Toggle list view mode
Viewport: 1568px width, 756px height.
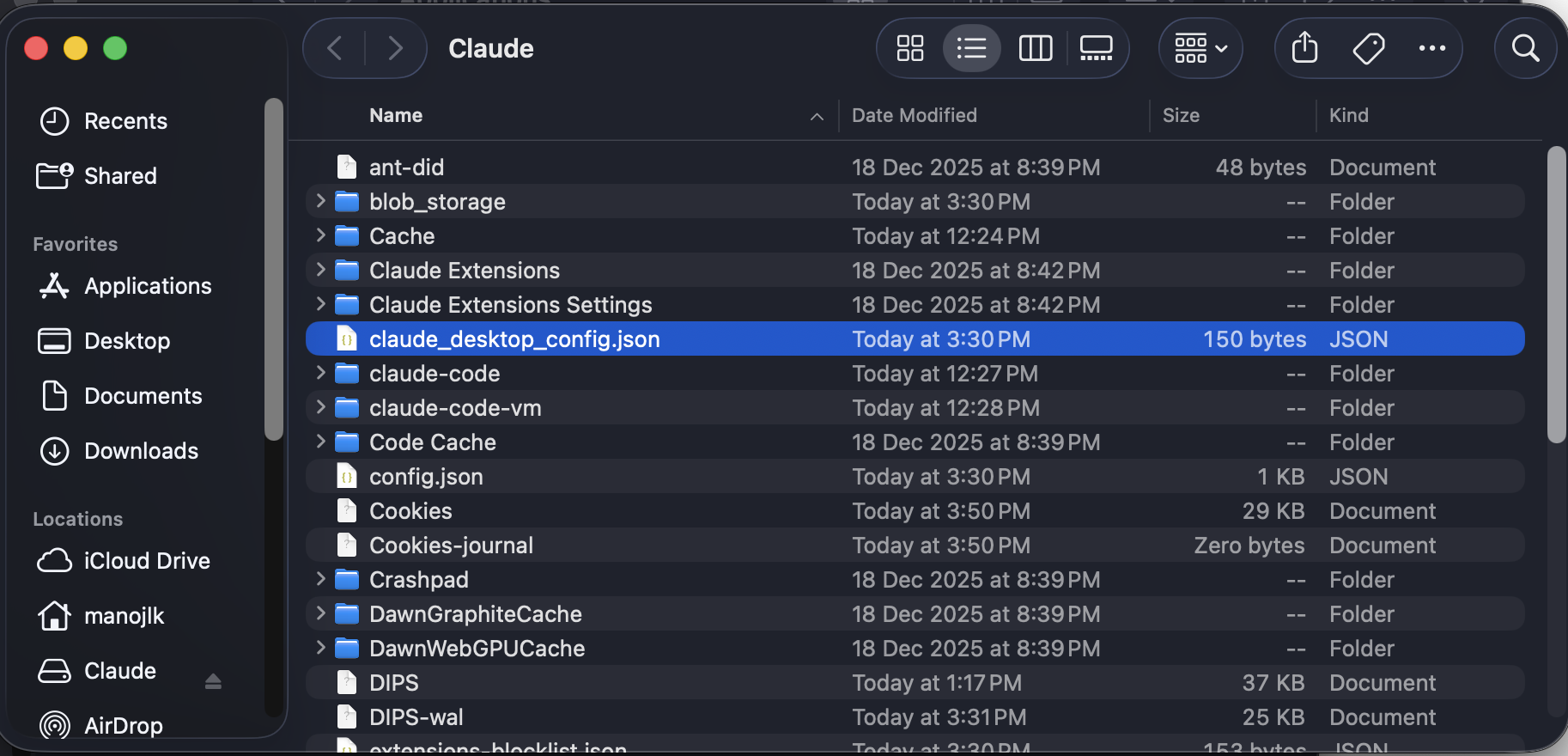point(971,48)
